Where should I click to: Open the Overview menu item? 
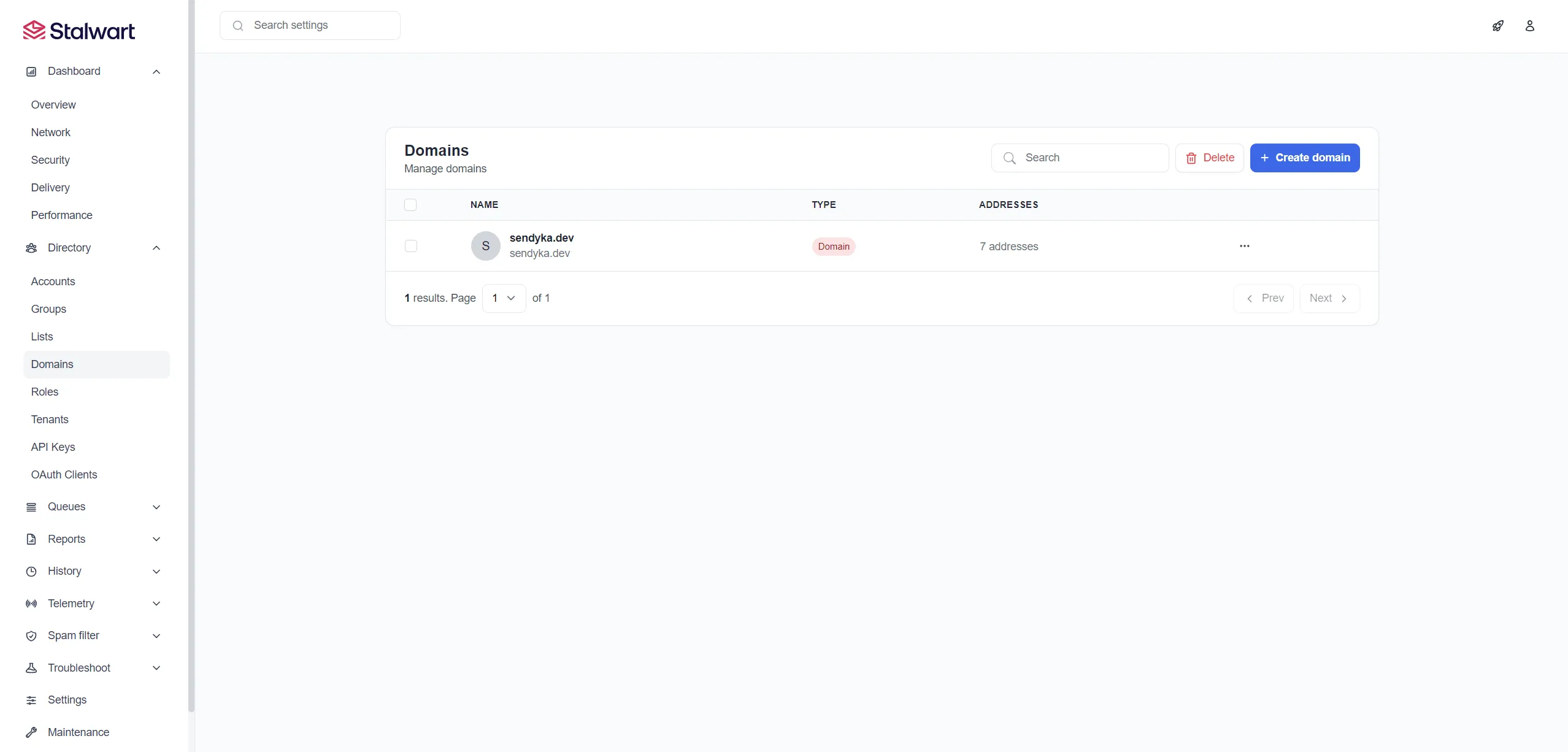pos(96,105)
